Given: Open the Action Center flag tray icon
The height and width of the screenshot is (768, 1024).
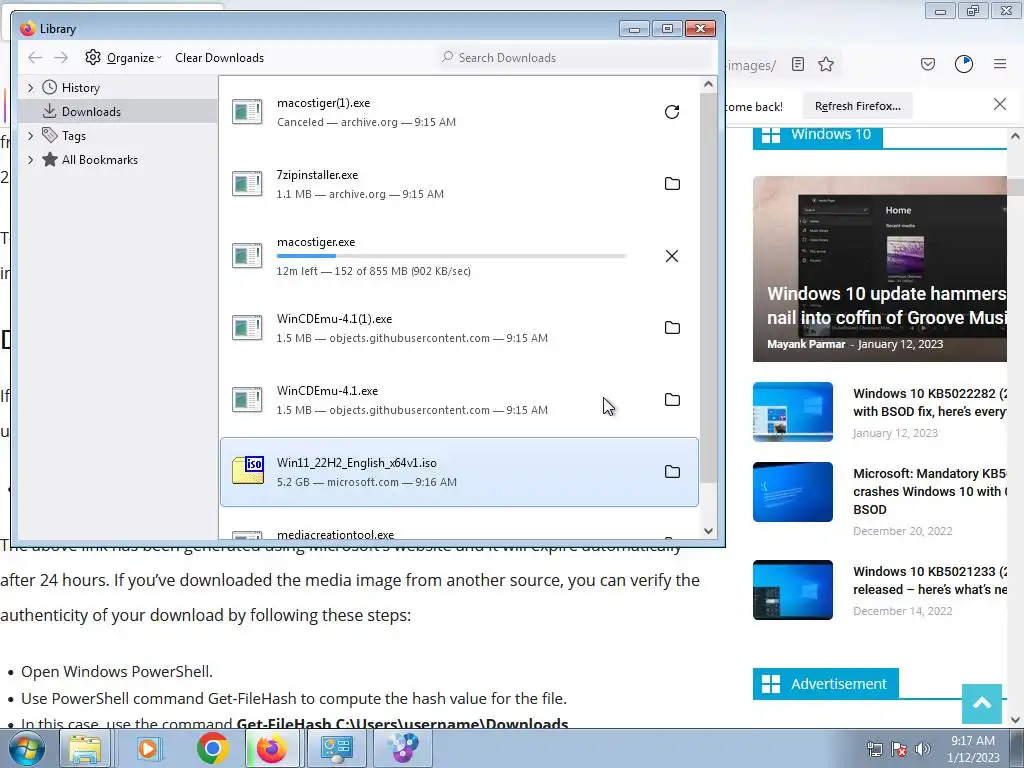Looking at the screenshot, I should 899,749.
